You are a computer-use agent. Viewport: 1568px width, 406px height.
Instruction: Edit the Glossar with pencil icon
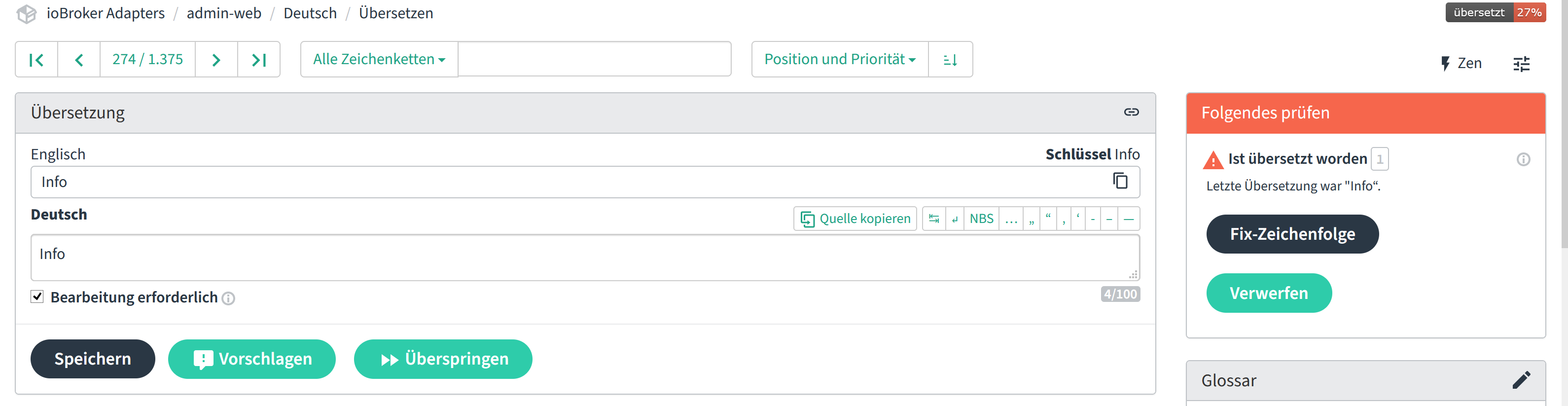point(1521,380)
